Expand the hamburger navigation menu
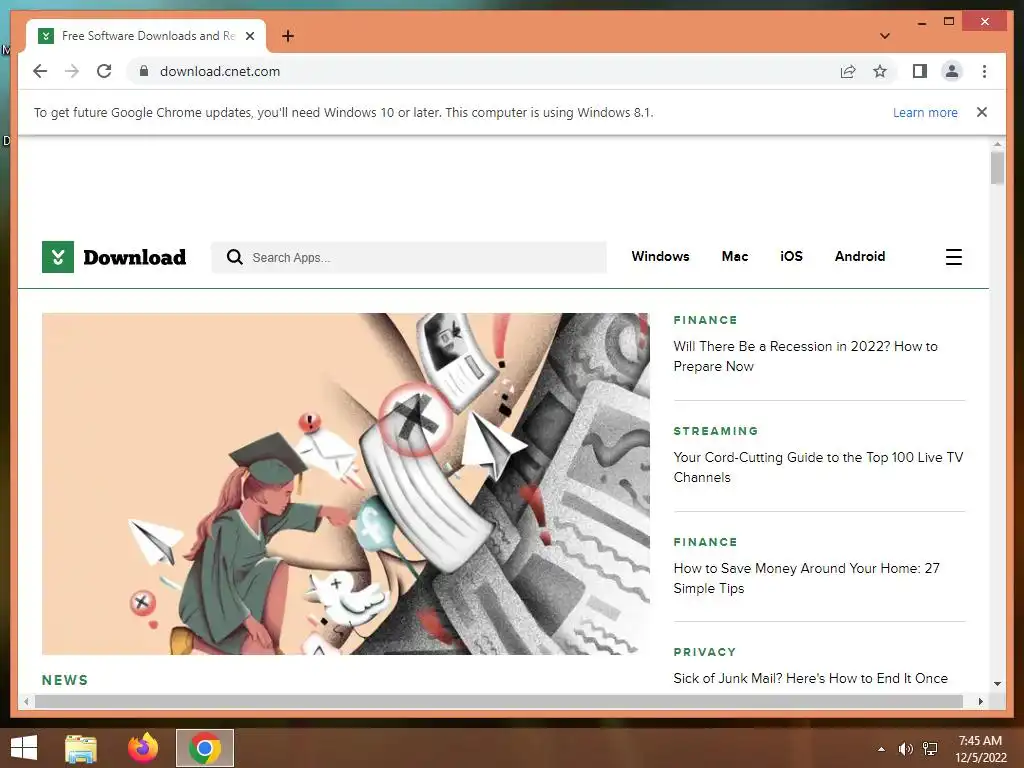Screen dimensions: 1024x768 point(953,257)
